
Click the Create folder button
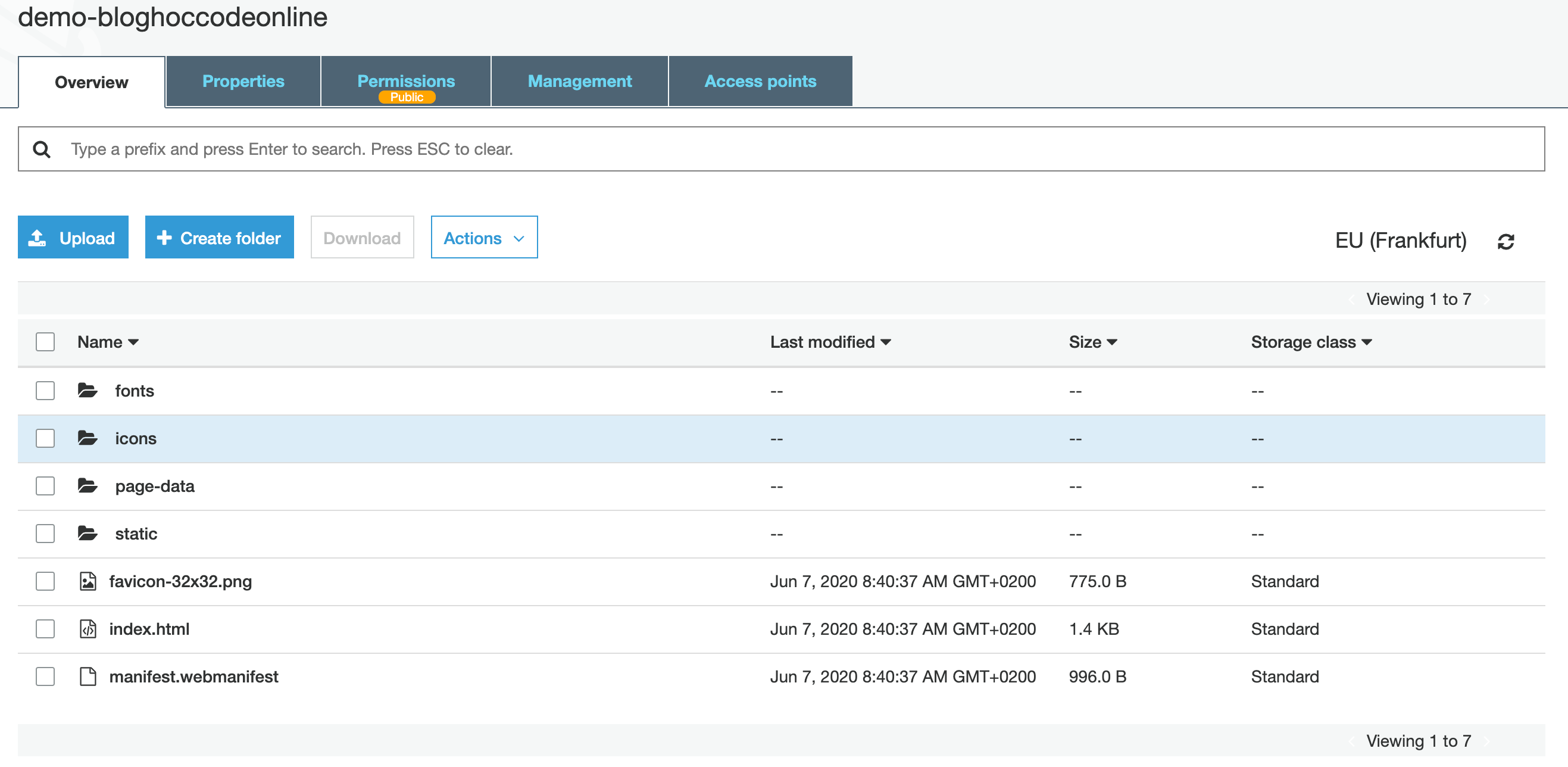click(219, 238)
